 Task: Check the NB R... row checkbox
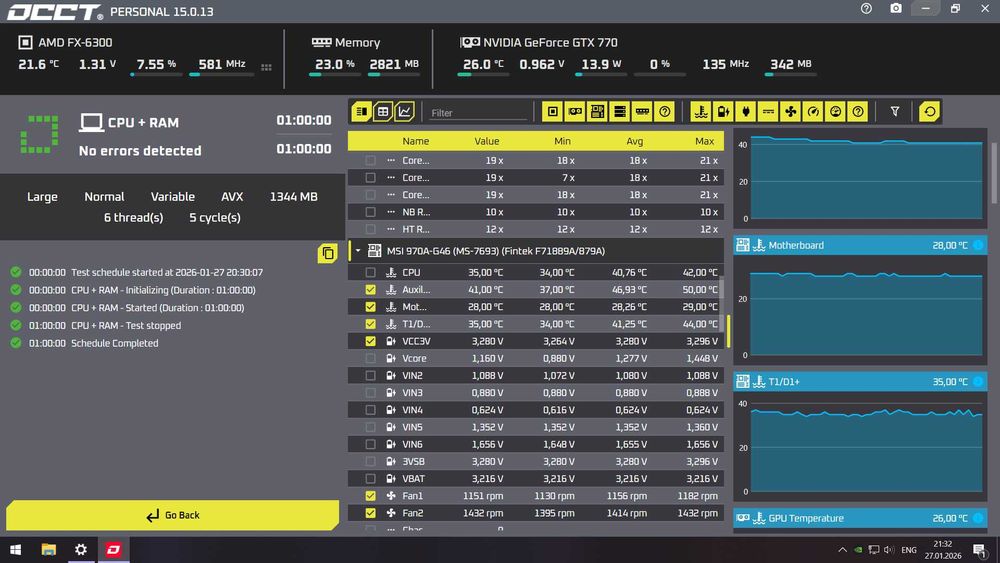[370, 212]
